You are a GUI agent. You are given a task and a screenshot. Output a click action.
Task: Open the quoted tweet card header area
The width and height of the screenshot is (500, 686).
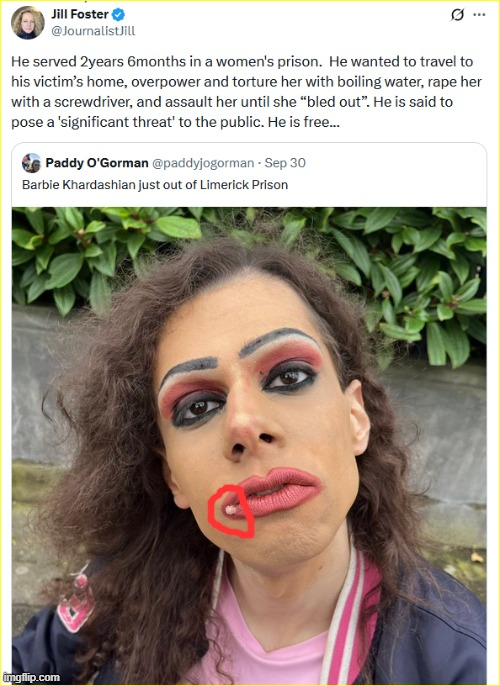249,174
